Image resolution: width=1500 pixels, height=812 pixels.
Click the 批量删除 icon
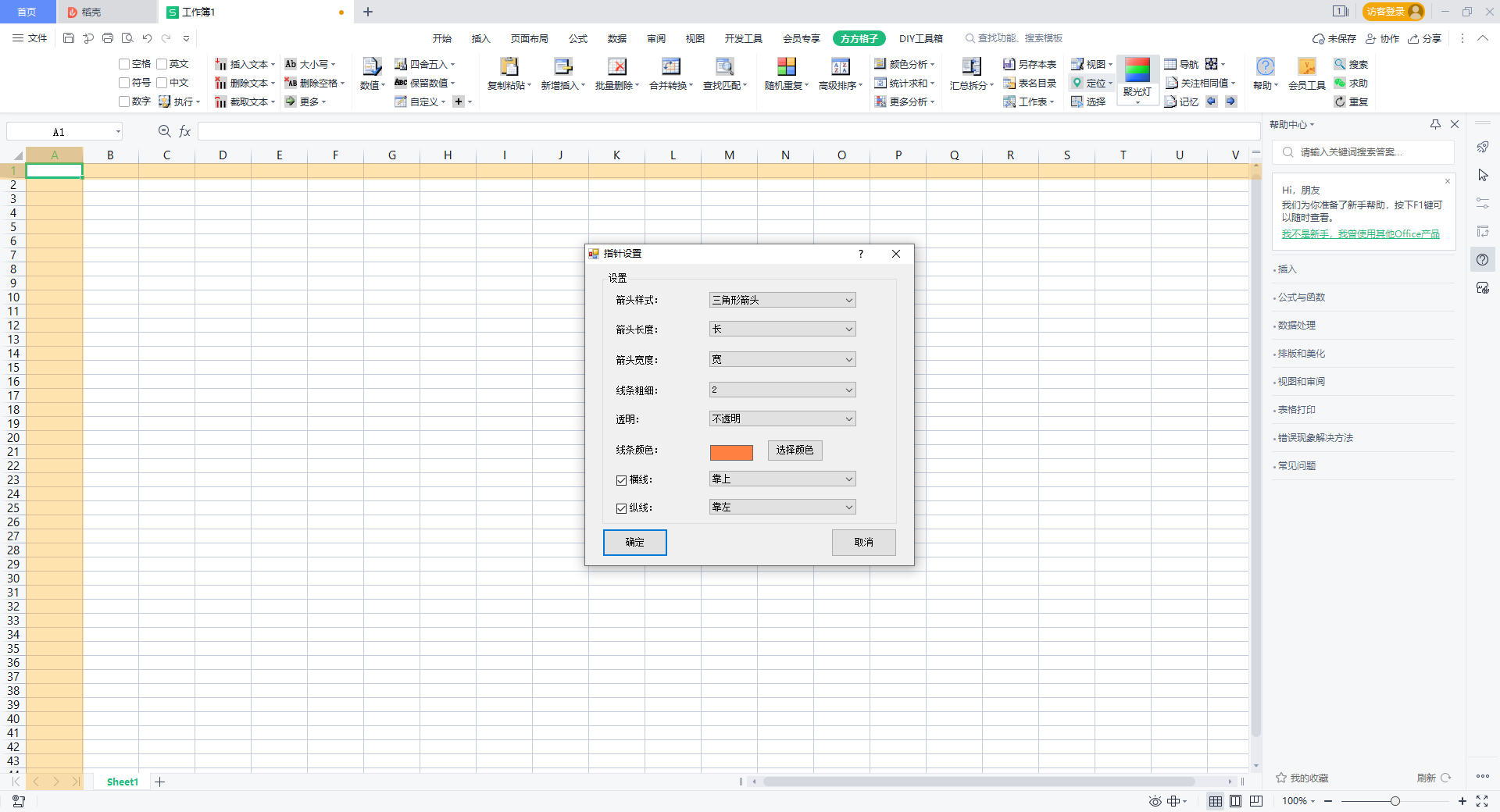click(616, 67)
